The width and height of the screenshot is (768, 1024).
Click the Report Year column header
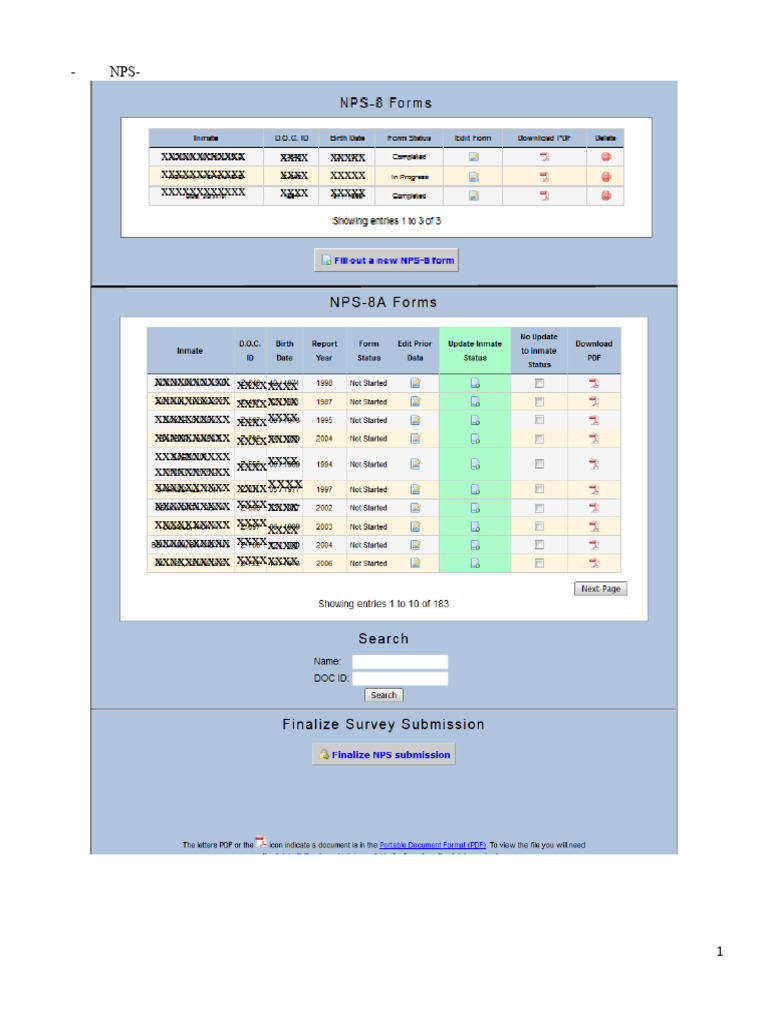click(325, 351)
